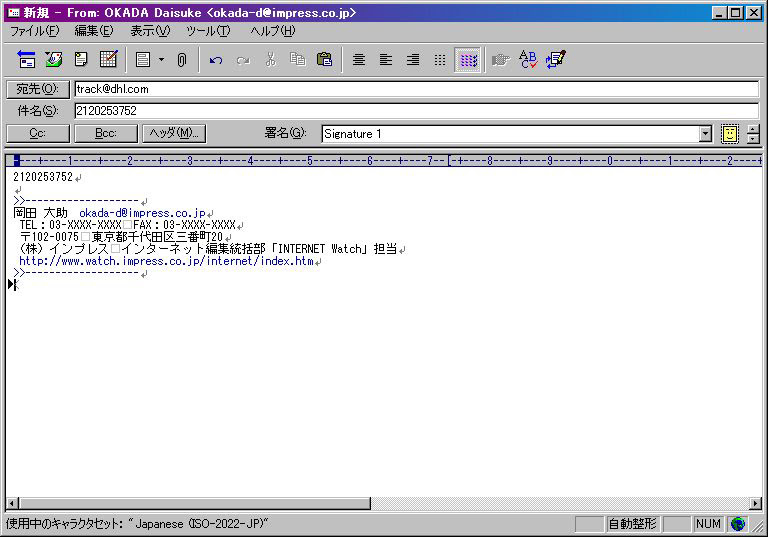Run the ABC spell check
The image size is (768, 537).
pos(528,60)
